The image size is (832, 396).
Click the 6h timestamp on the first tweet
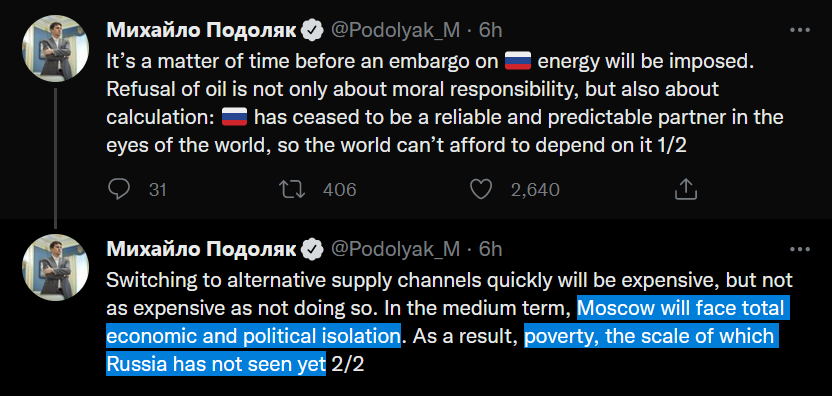pyautogui.click(x=490, y=31)
